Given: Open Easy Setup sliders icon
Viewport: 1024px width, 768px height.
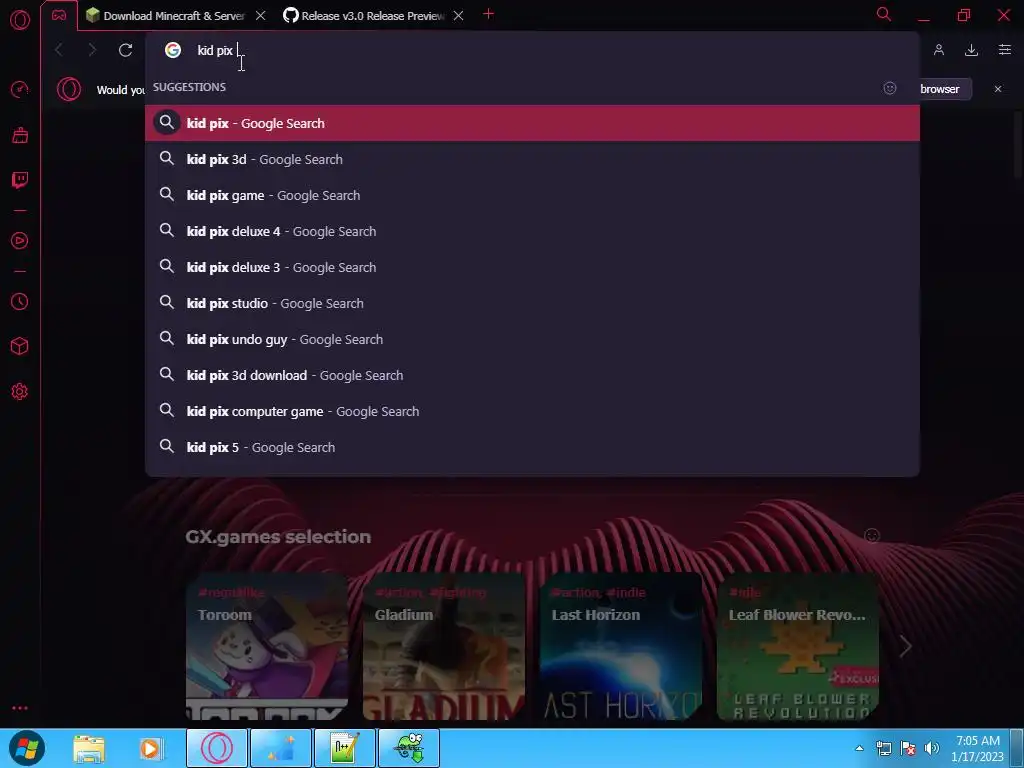Looking at the screenshot, I should (1004, 50).
